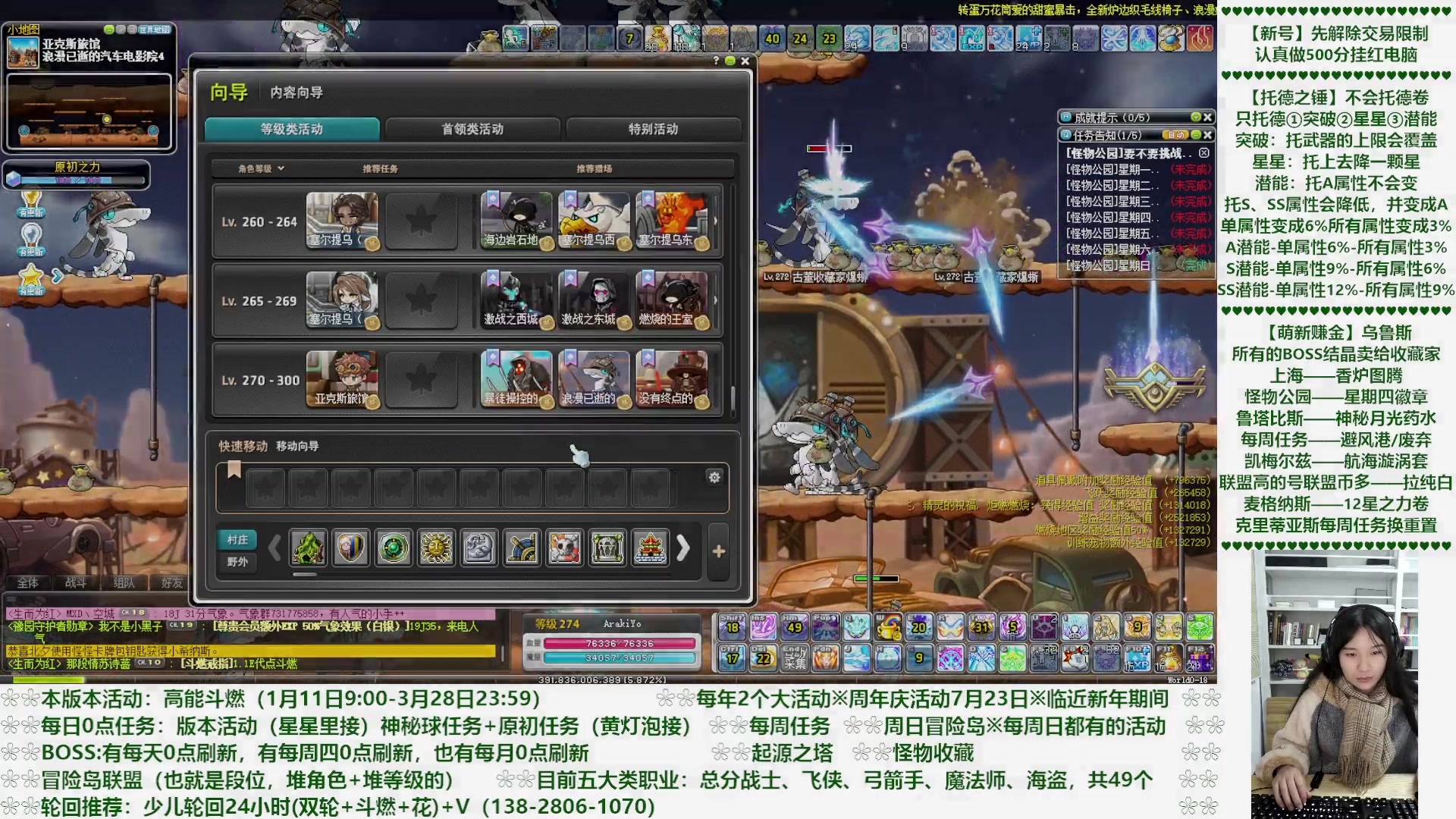
Task: Show previous page of village icons
Action: pos(275,548)
